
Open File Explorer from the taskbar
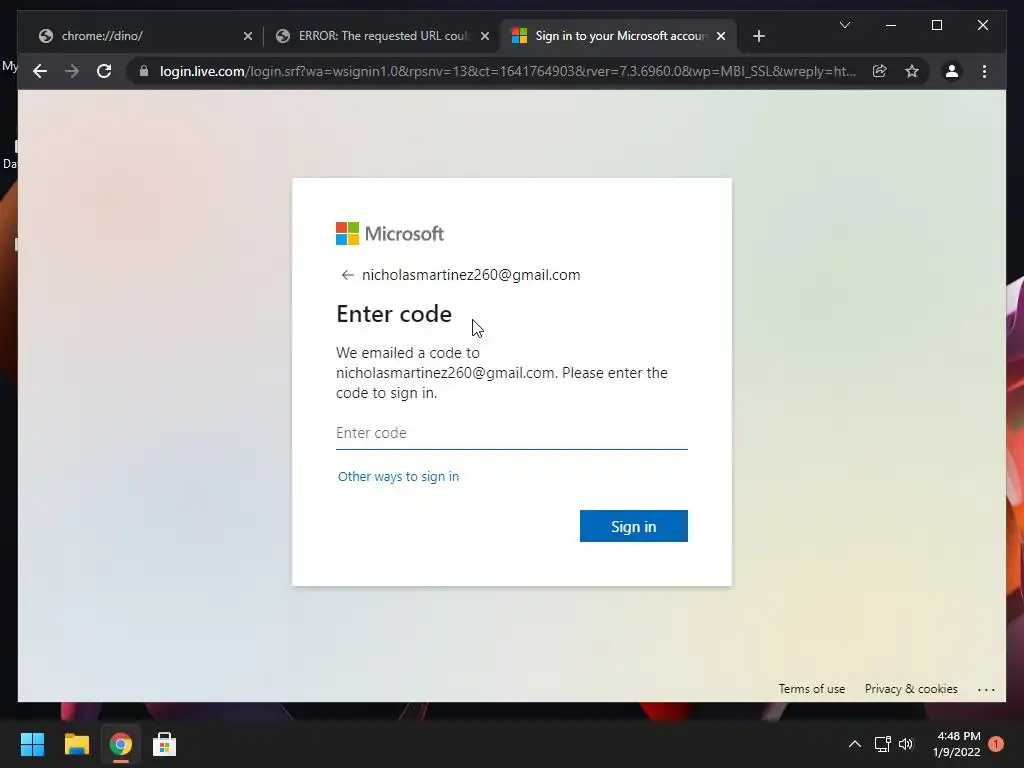(76, 744)
